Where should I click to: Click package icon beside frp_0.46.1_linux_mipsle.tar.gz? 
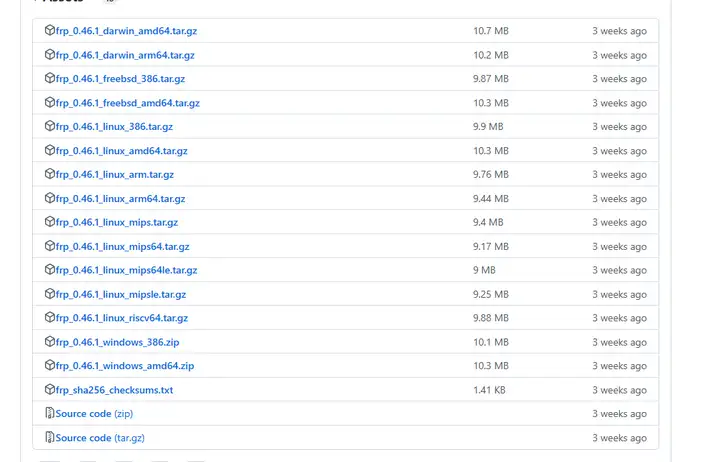(x=50, y=294)
